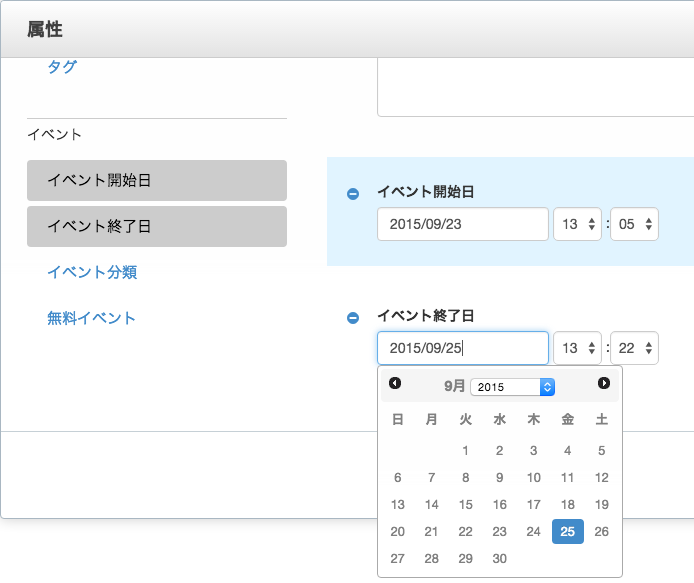Pick day 23 in the calendar
Viewport: 694px width, 583px height.
[x=499, y=531]
